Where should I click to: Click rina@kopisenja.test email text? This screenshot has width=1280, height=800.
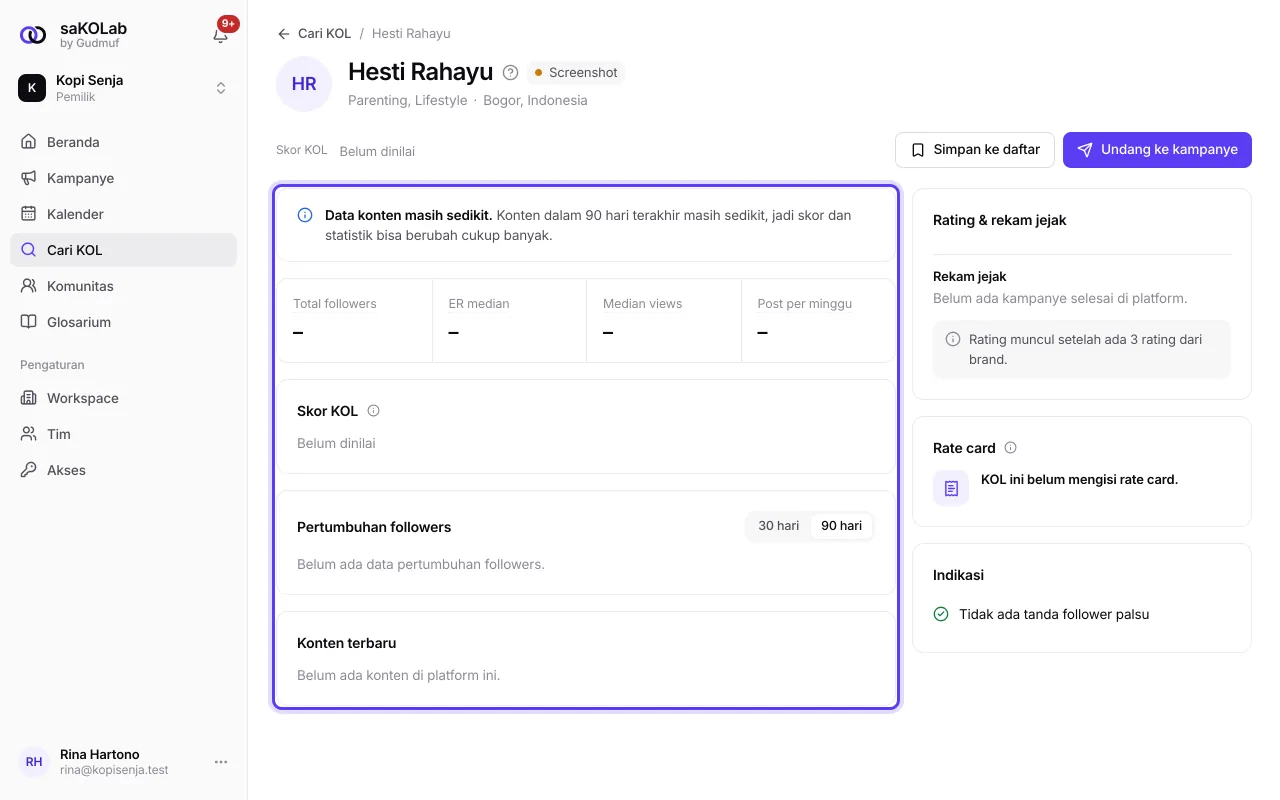click(x=114, y=770)
